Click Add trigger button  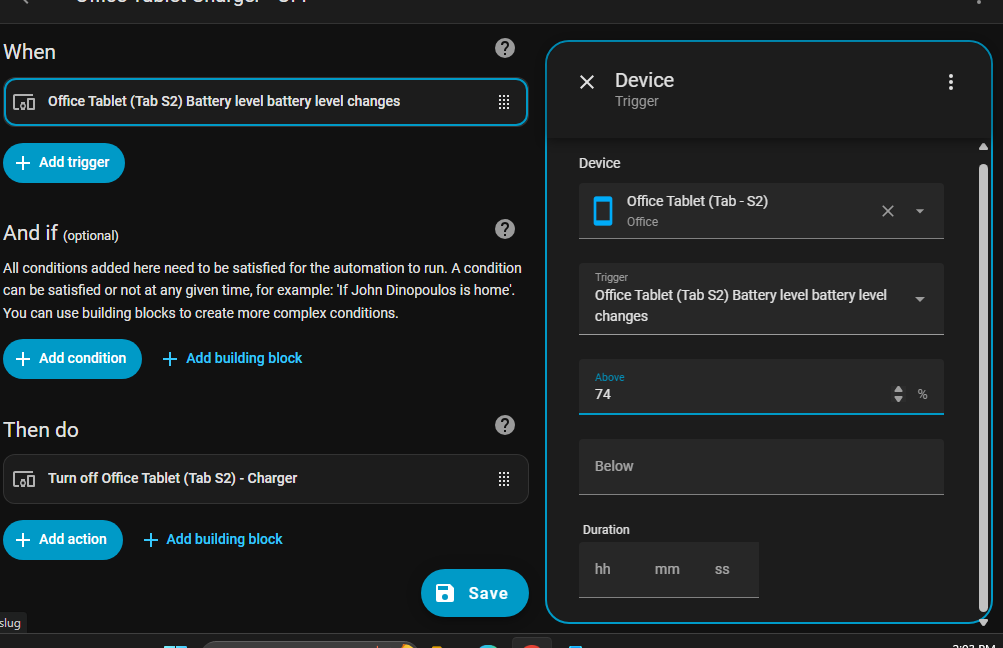coord(64,162)
